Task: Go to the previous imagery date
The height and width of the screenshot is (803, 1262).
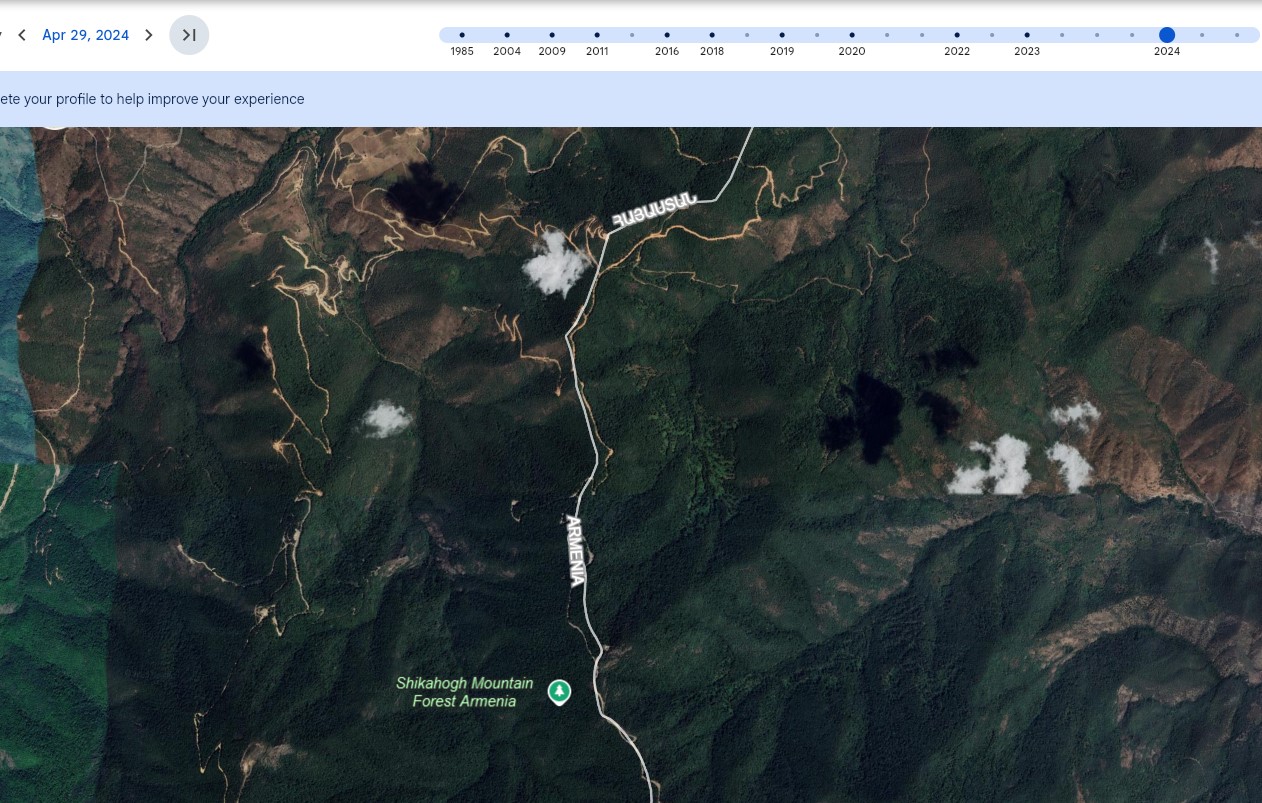Action: 22,35
